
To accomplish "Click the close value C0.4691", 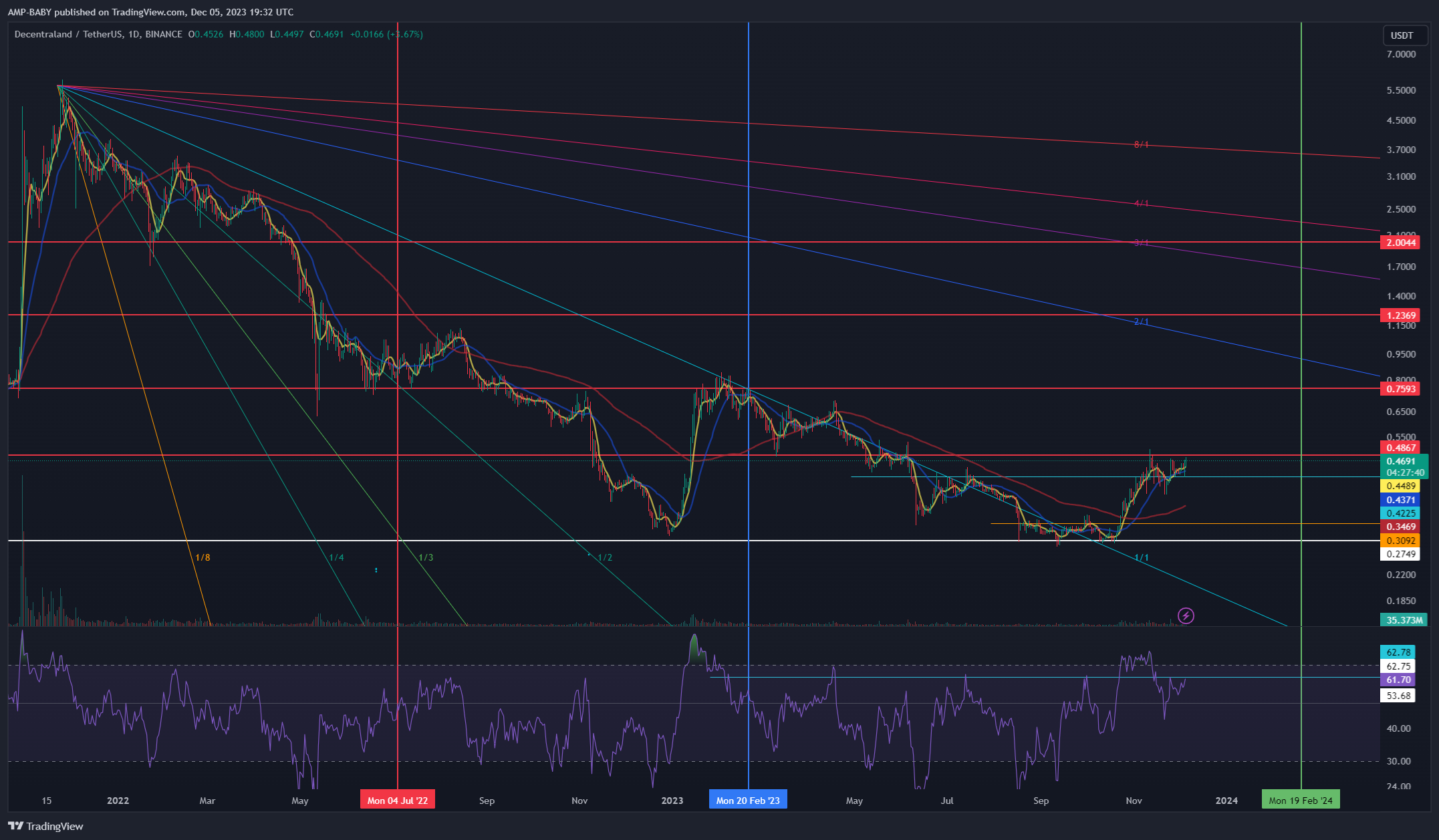I will click(x=326, y=34).
